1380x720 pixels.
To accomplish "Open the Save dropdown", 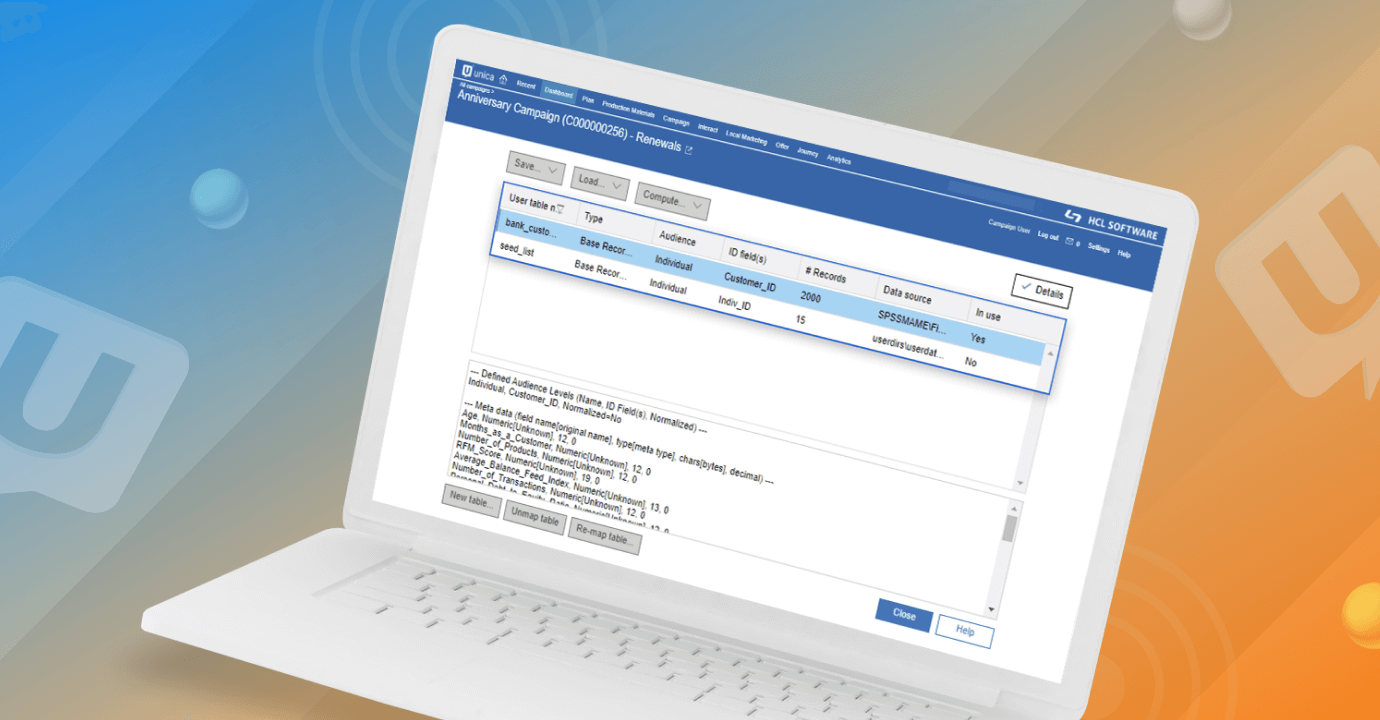I will [x=537, y=169].
